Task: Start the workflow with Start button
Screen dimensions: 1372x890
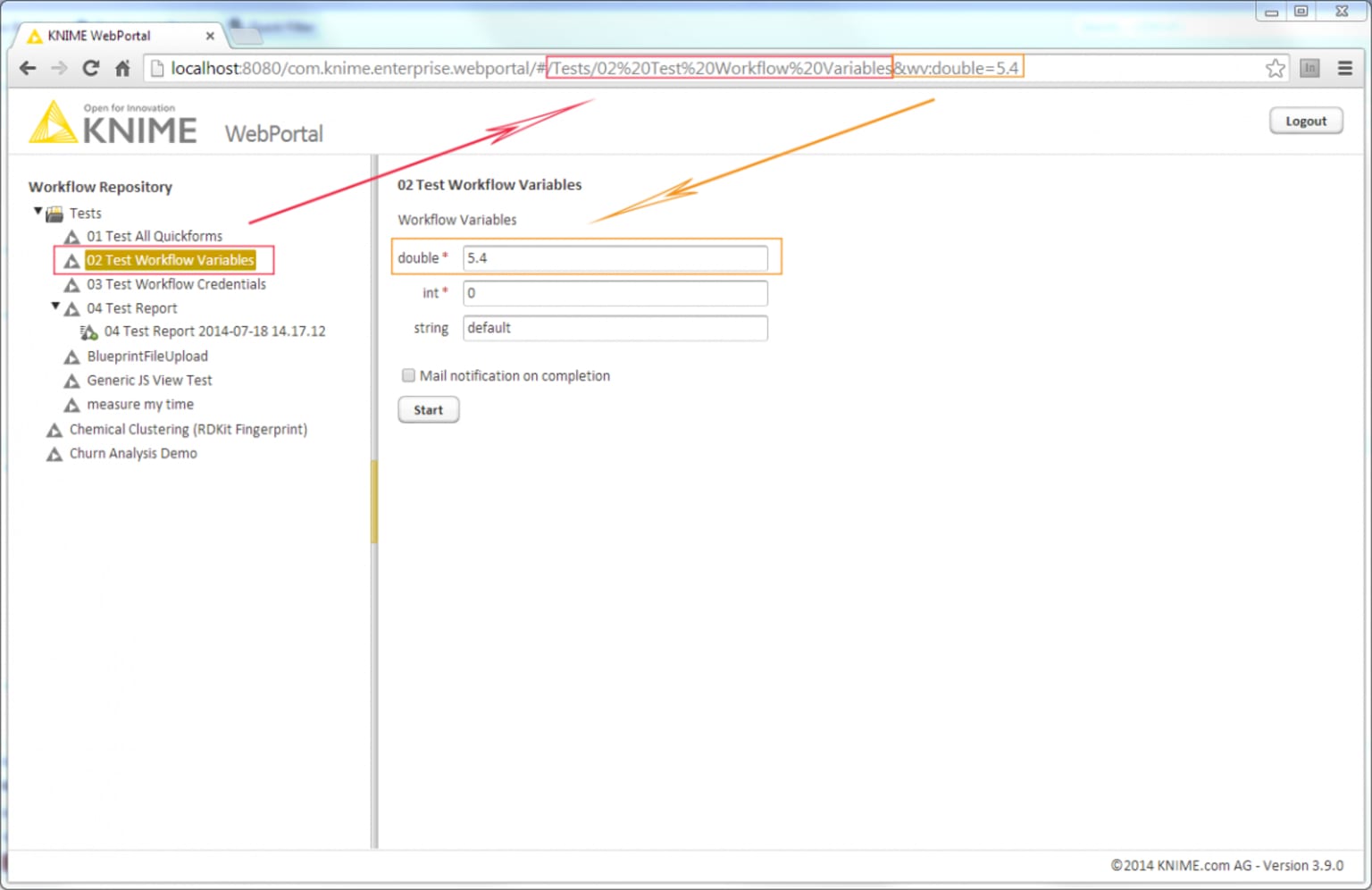Action: (428, 409)
